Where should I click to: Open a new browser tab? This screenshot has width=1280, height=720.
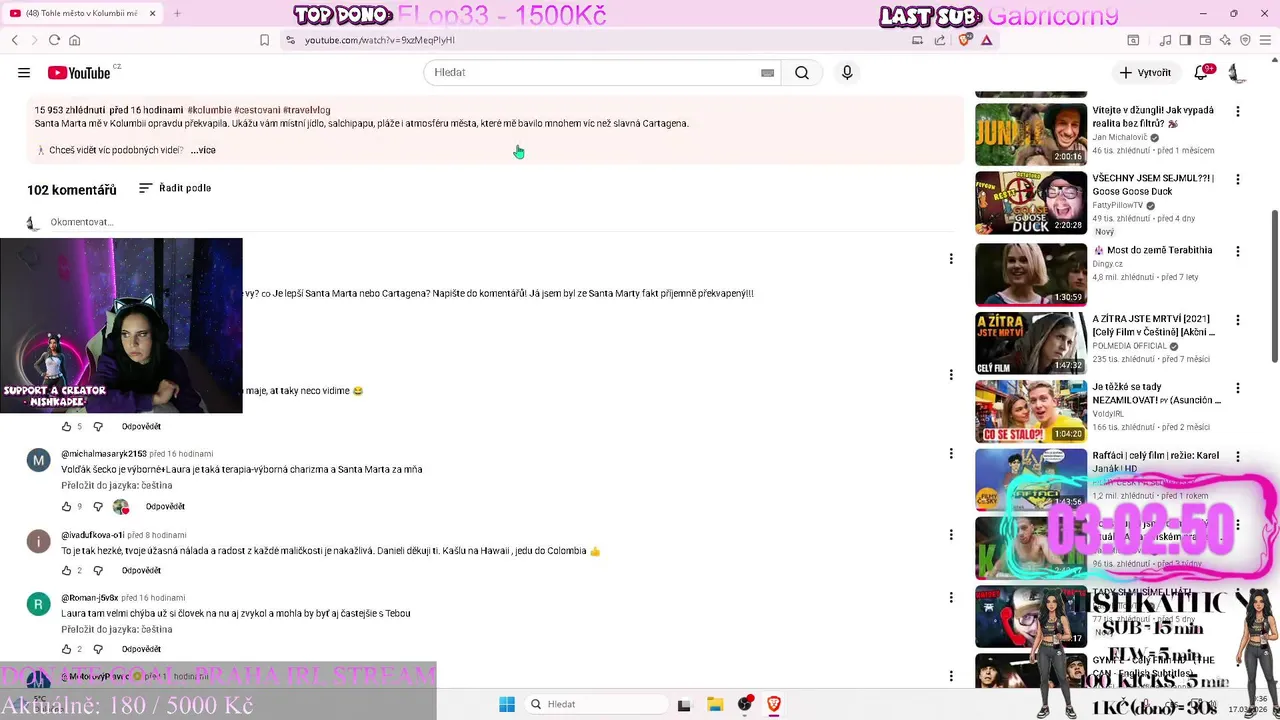[x=177, y=14]
